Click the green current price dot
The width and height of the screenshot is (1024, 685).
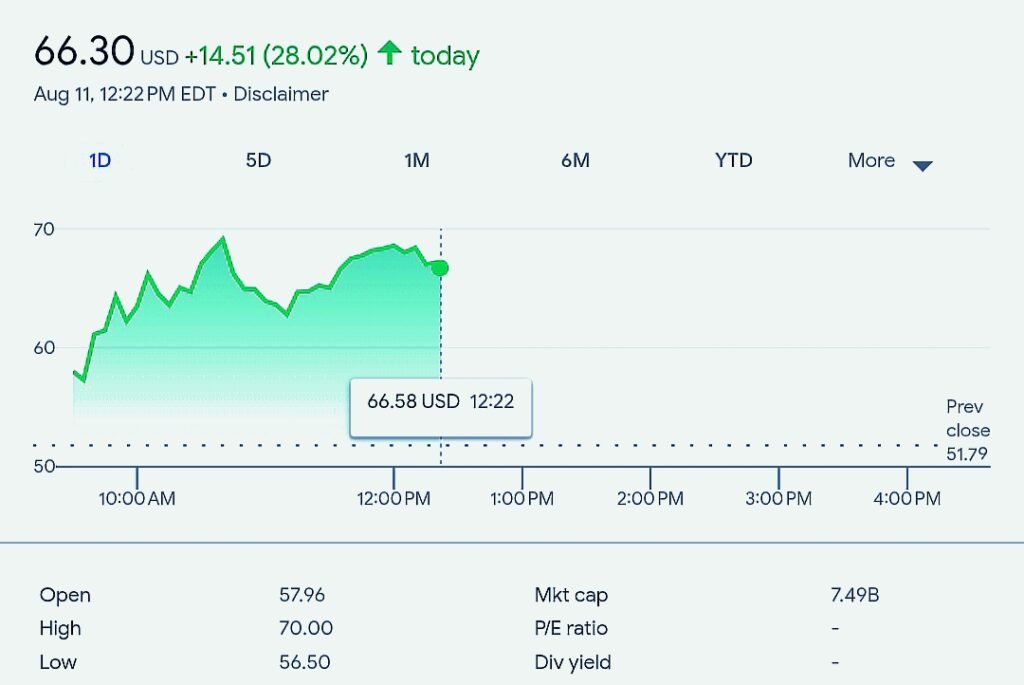coord(441,268)
